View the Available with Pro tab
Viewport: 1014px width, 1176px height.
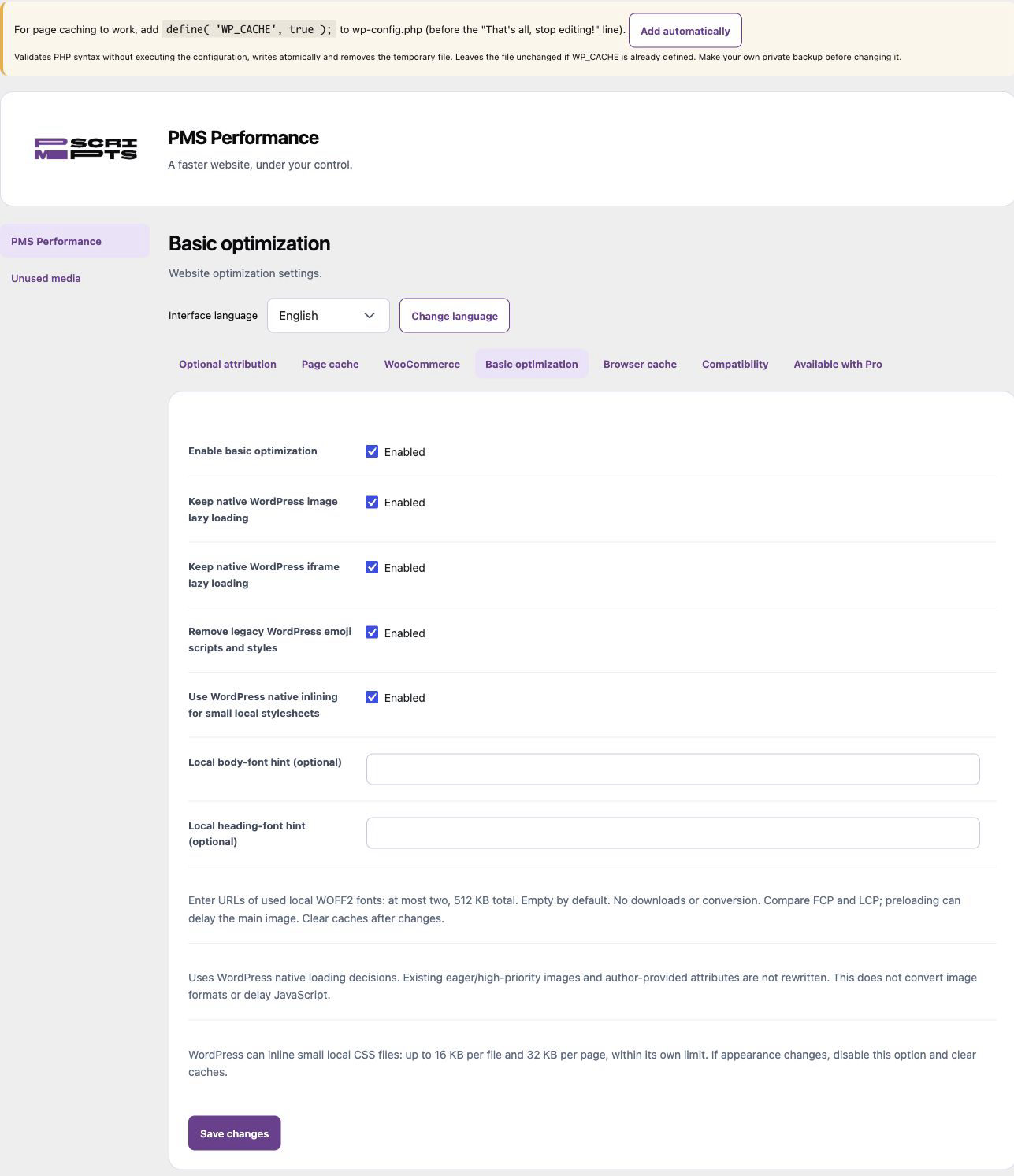(x=838, y=364)
